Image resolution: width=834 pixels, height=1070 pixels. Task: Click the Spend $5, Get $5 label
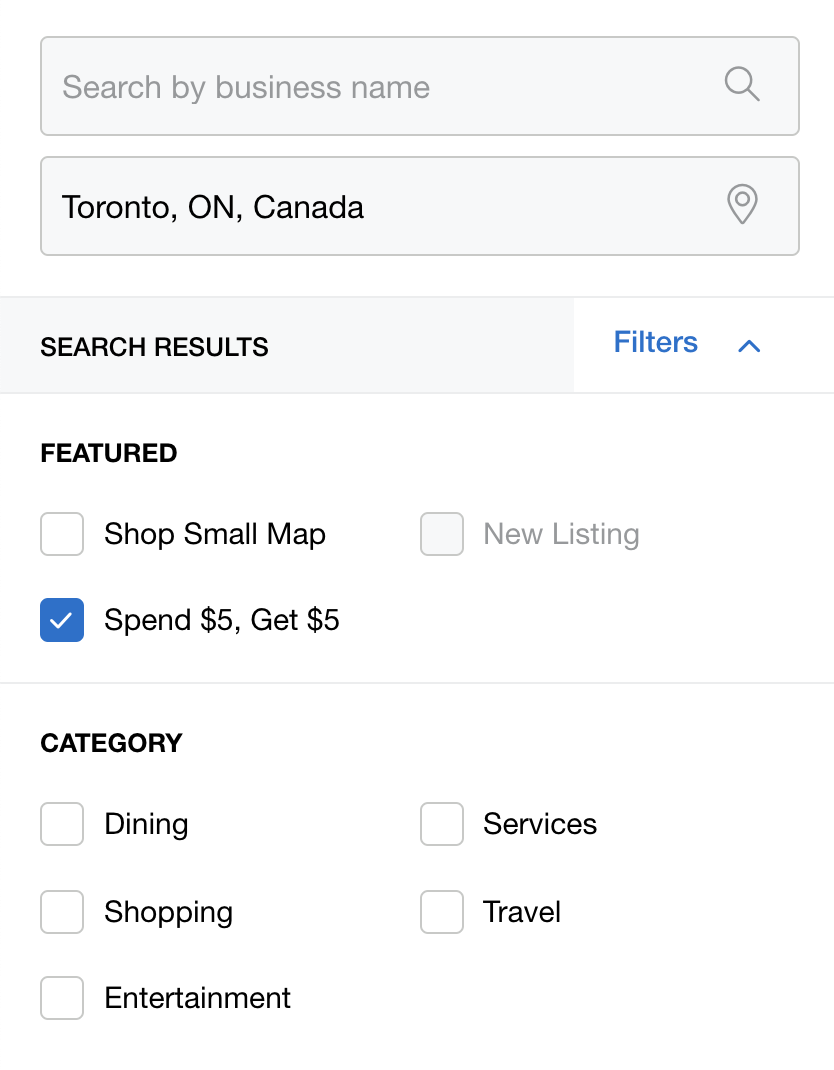click(x=222, y=620)
